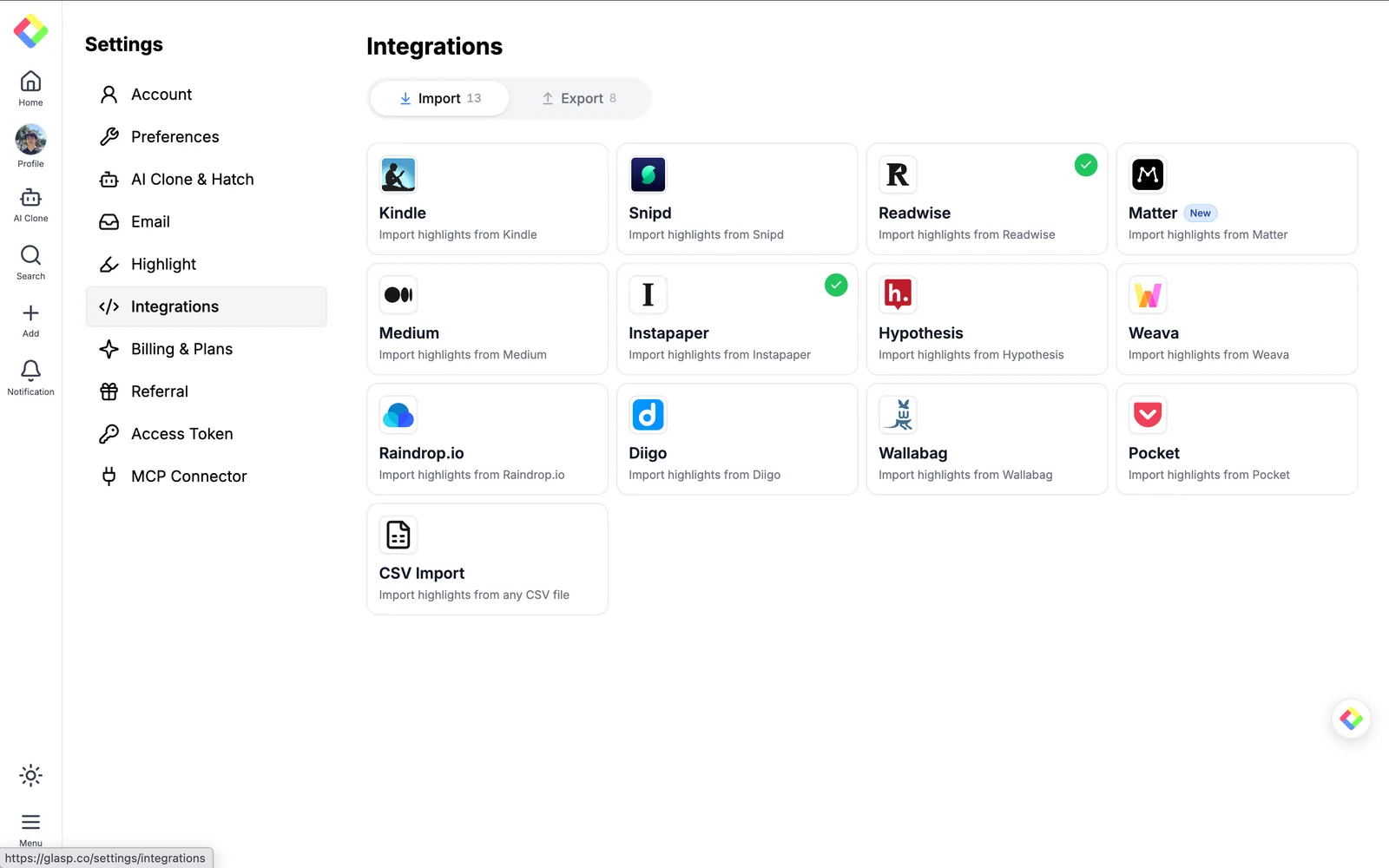The width and height of the screenshot is (1389, 868).
Task: Open Email settings
Action: [x=207, y=222]
